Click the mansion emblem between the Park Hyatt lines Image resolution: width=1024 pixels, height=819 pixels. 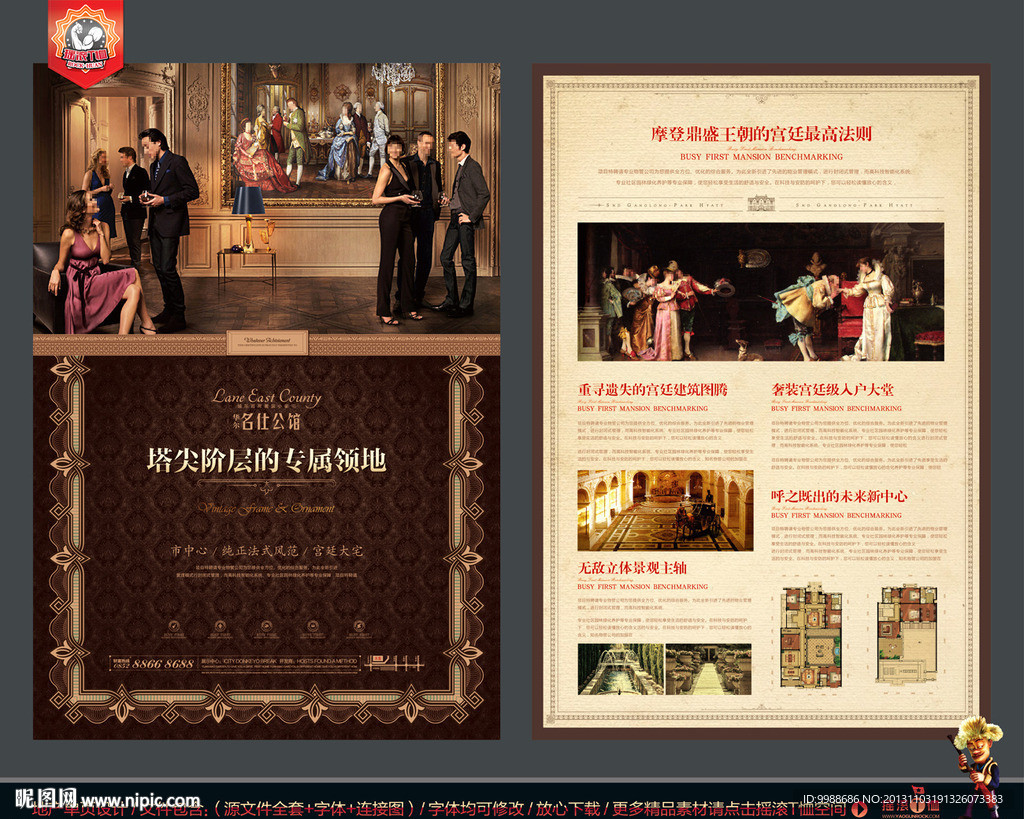tap(761, 204)
